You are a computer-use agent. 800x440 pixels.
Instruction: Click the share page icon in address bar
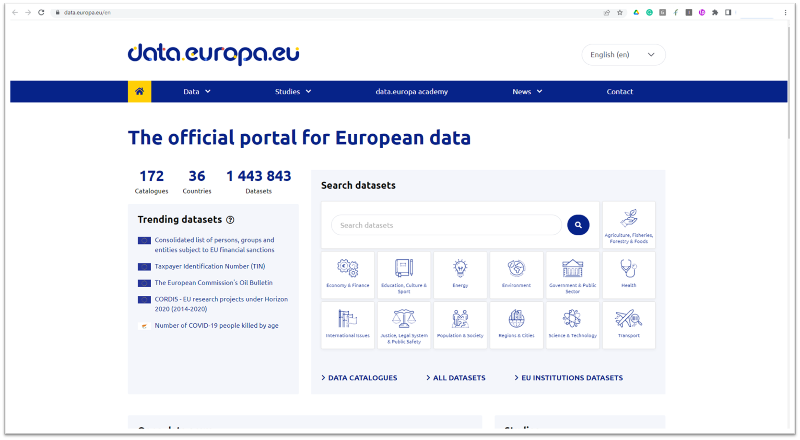tap(607, 13)
